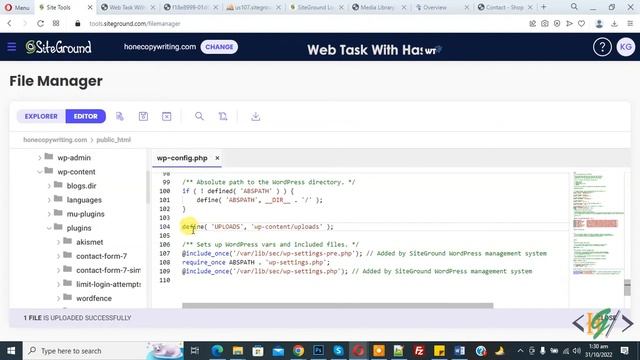Close the wp-config.php tab

[x=217, y=158]
